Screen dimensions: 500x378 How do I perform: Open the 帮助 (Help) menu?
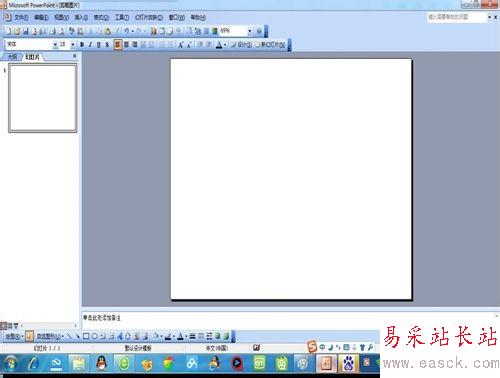click(x=198, y=17)
